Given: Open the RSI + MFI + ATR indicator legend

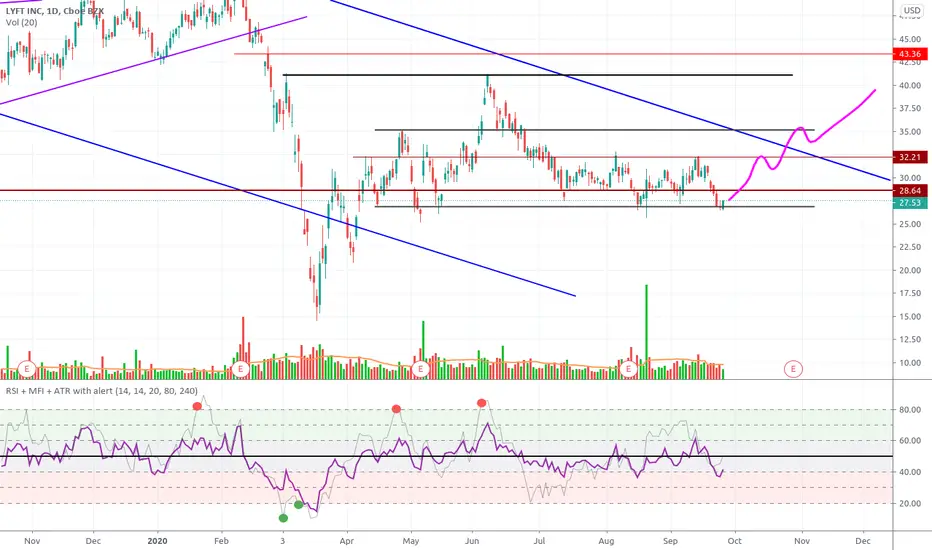Looking at the screenshot, I should point(101,391).
